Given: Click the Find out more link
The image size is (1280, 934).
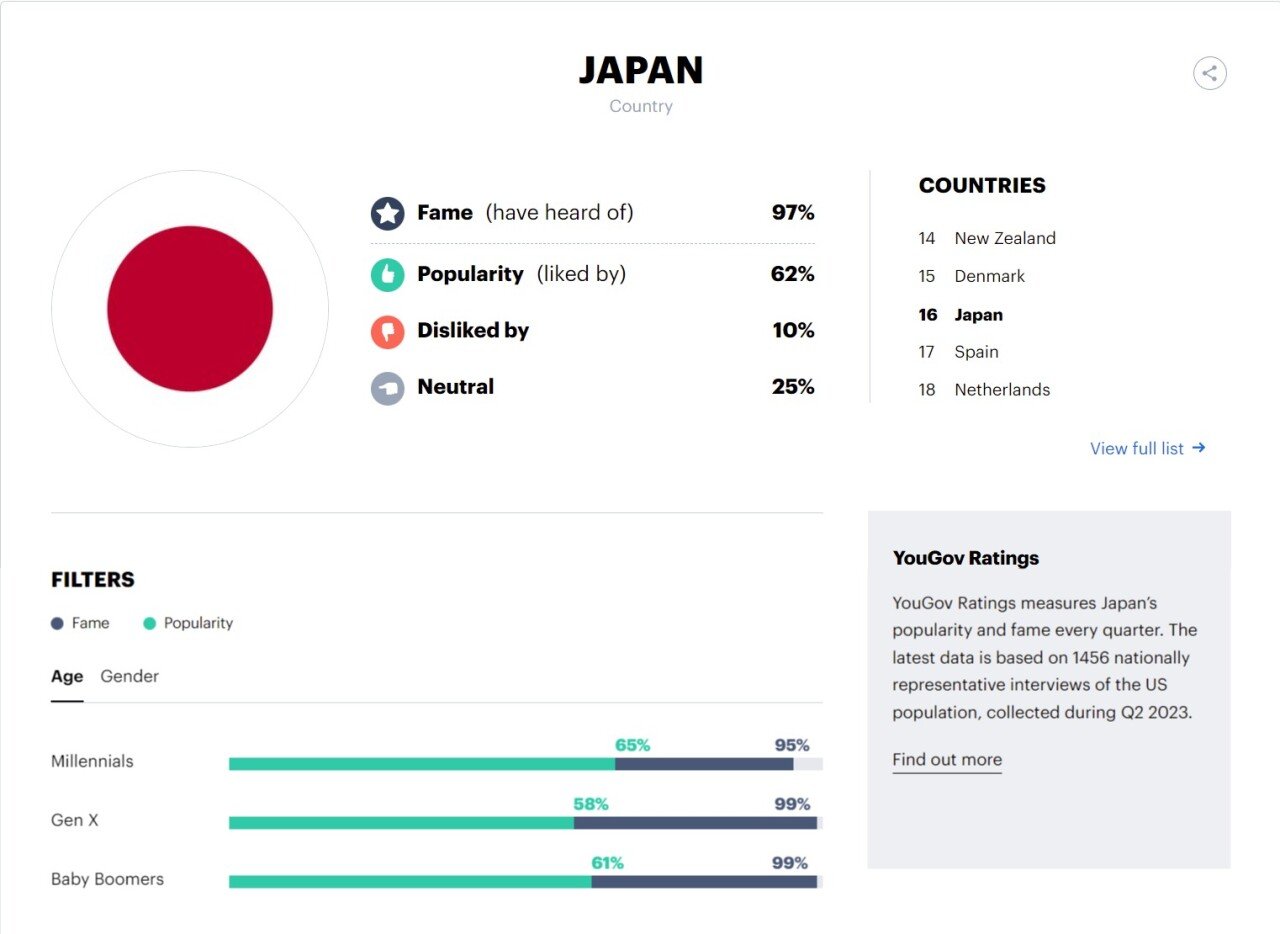Looking at the screenshot, I should (x=946, y=760).
